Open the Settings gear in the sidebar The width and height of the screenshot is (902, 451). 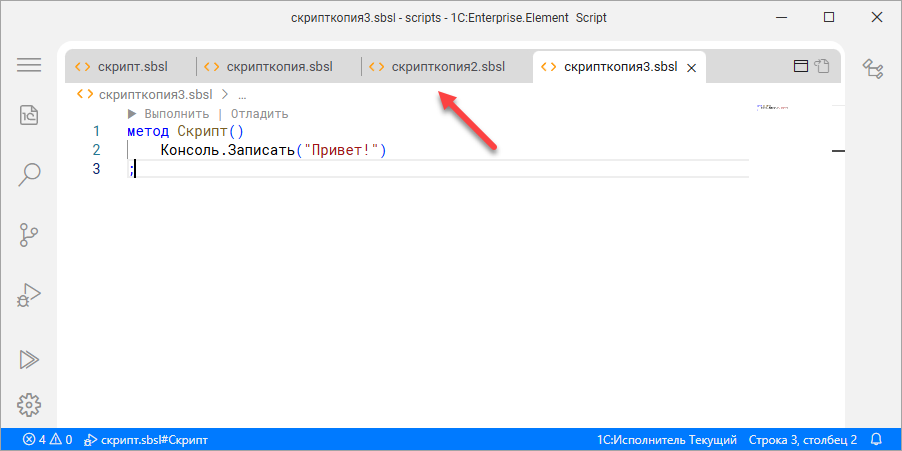[x=29, y=405]
